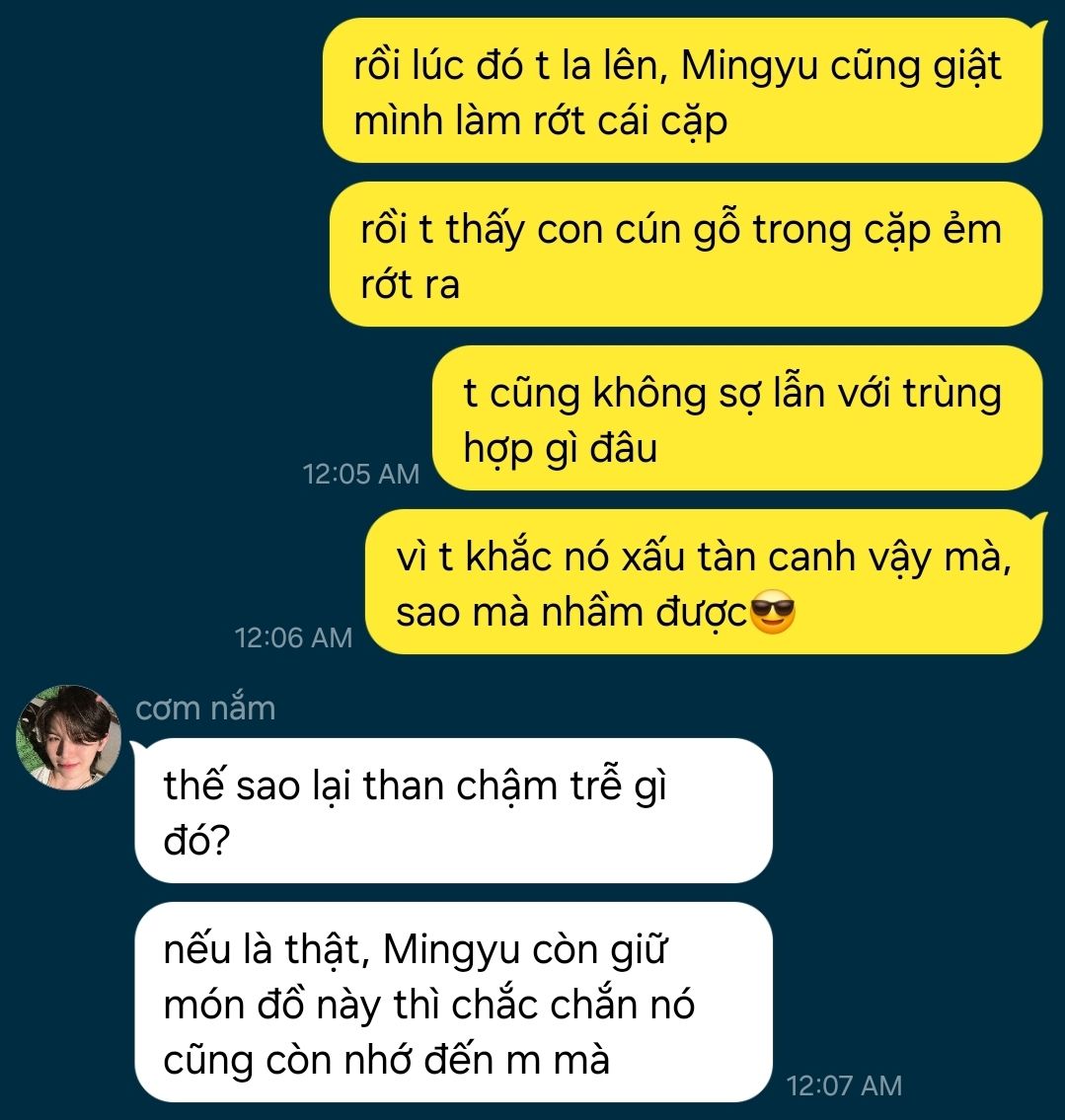Select the message starting 'vì t khắc nó'
The height and width of the screenshot is (1120, 1065).
[x=704, y=581]
